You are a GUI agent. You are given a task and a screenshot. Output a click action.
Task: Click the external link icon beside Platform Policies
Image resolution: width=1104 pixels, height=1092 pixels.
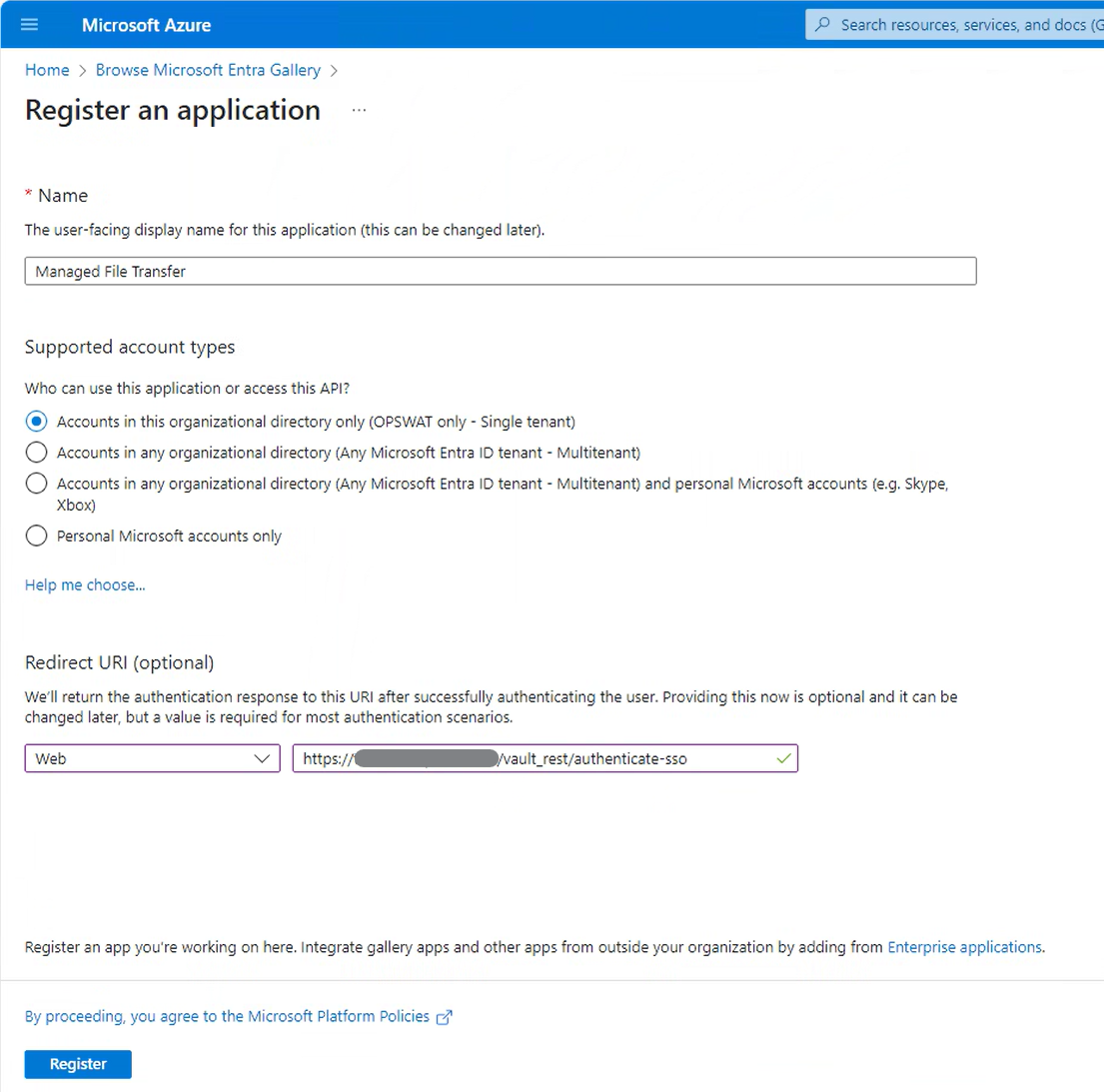click(445, 1017)
